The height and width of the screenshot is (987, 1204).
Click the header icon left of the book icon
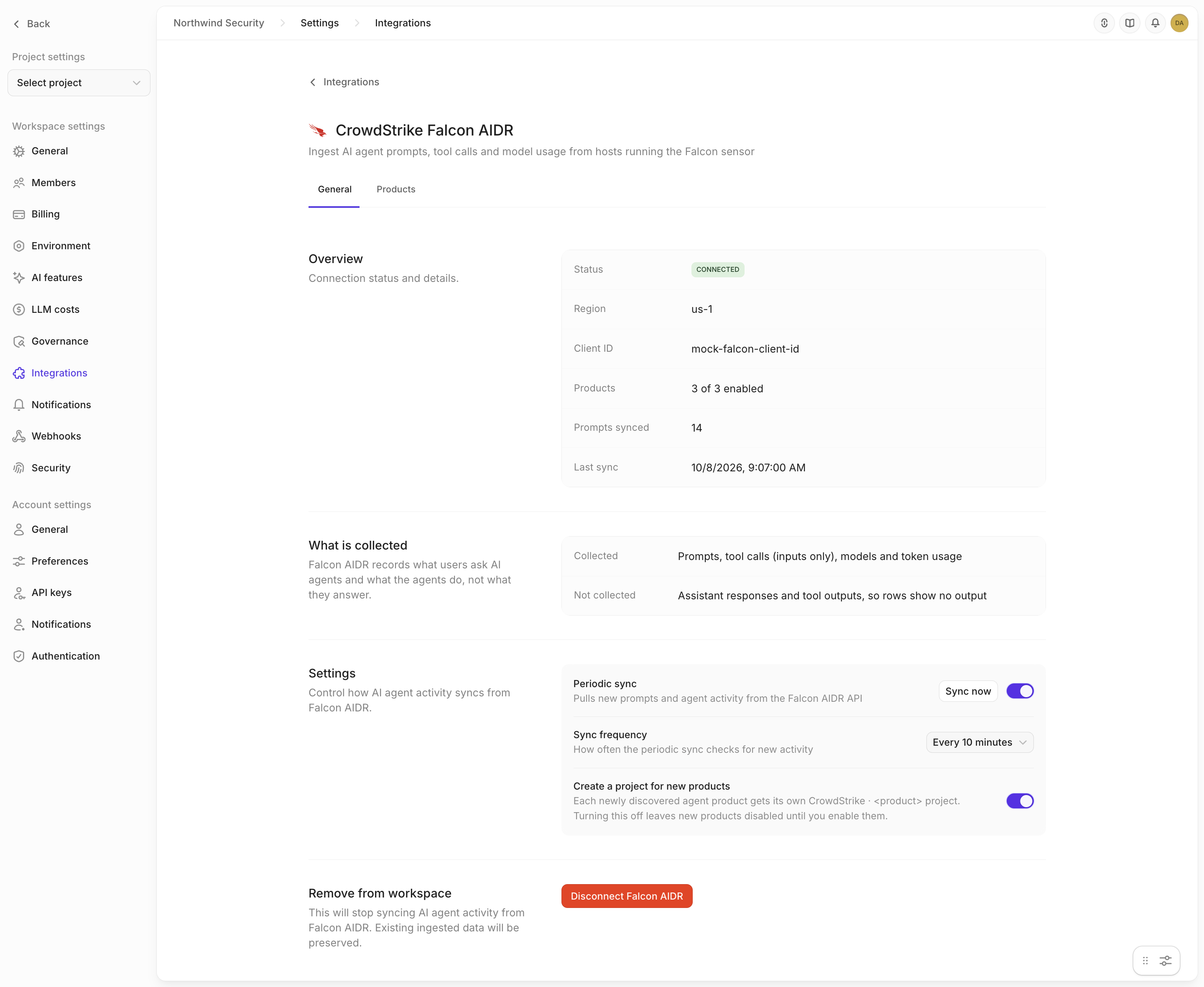[1104, 23]
